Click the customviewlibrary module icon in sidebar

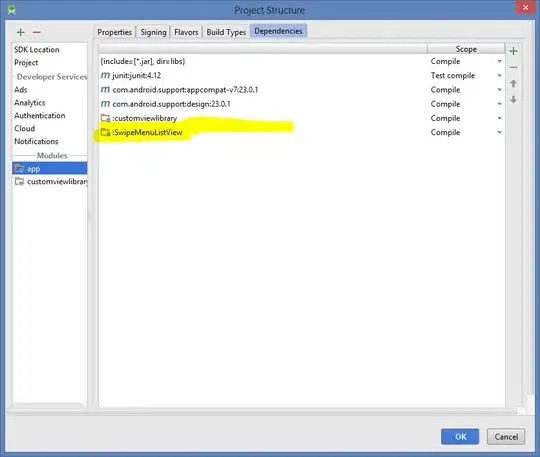(19, 181)
